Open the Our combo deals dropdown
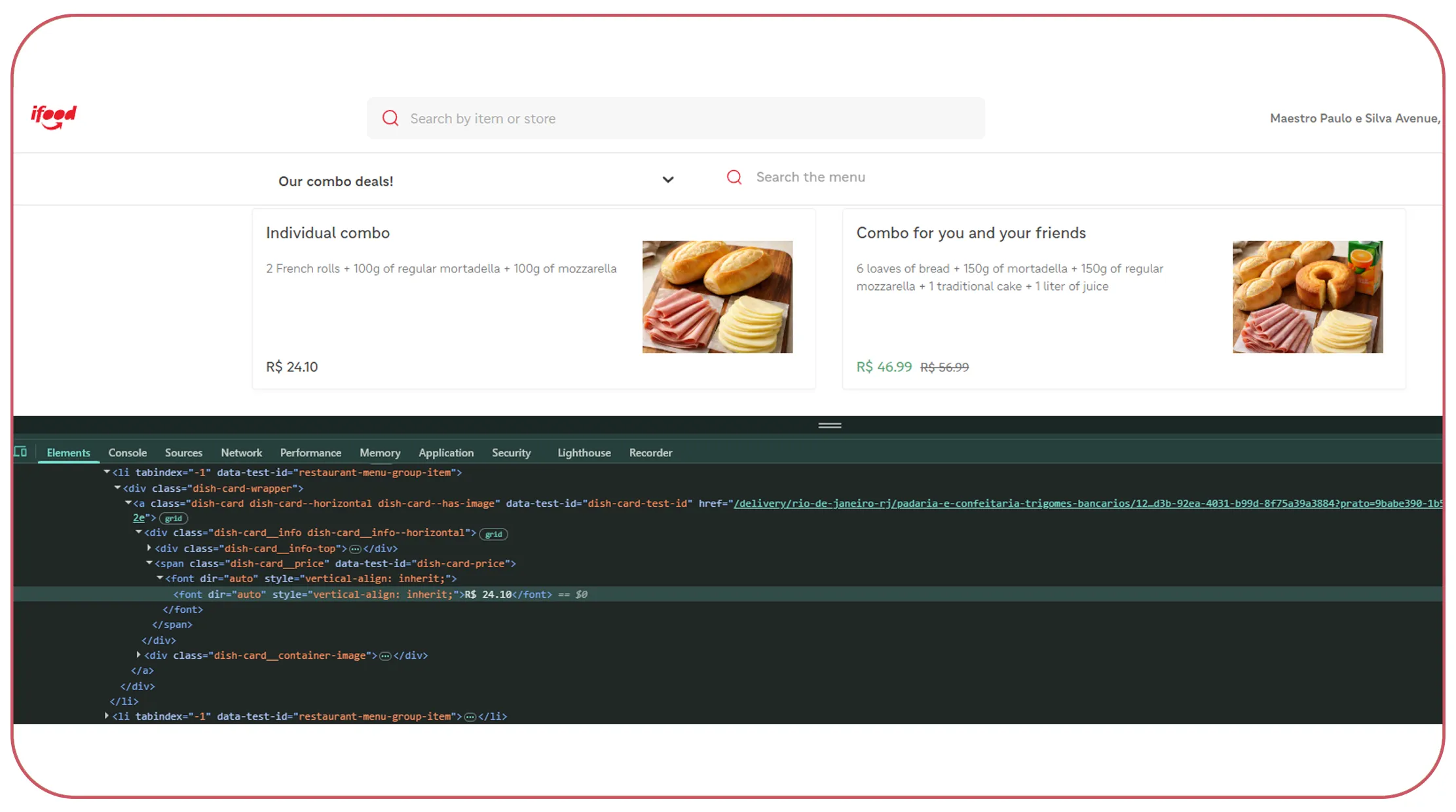Image resolution: width=1456 pixels, height=812 pixels. pos(476,180)
